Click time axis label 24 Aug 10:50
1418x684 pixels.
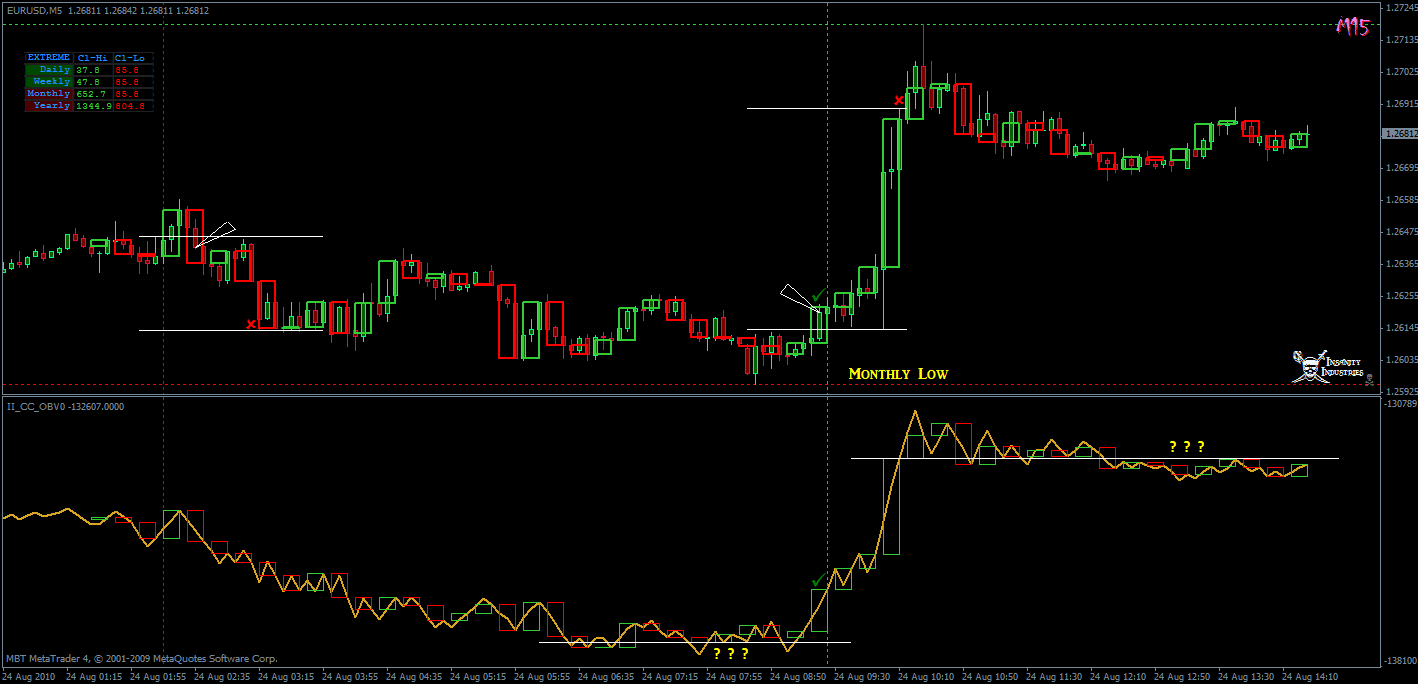click(x=991, y=677)
